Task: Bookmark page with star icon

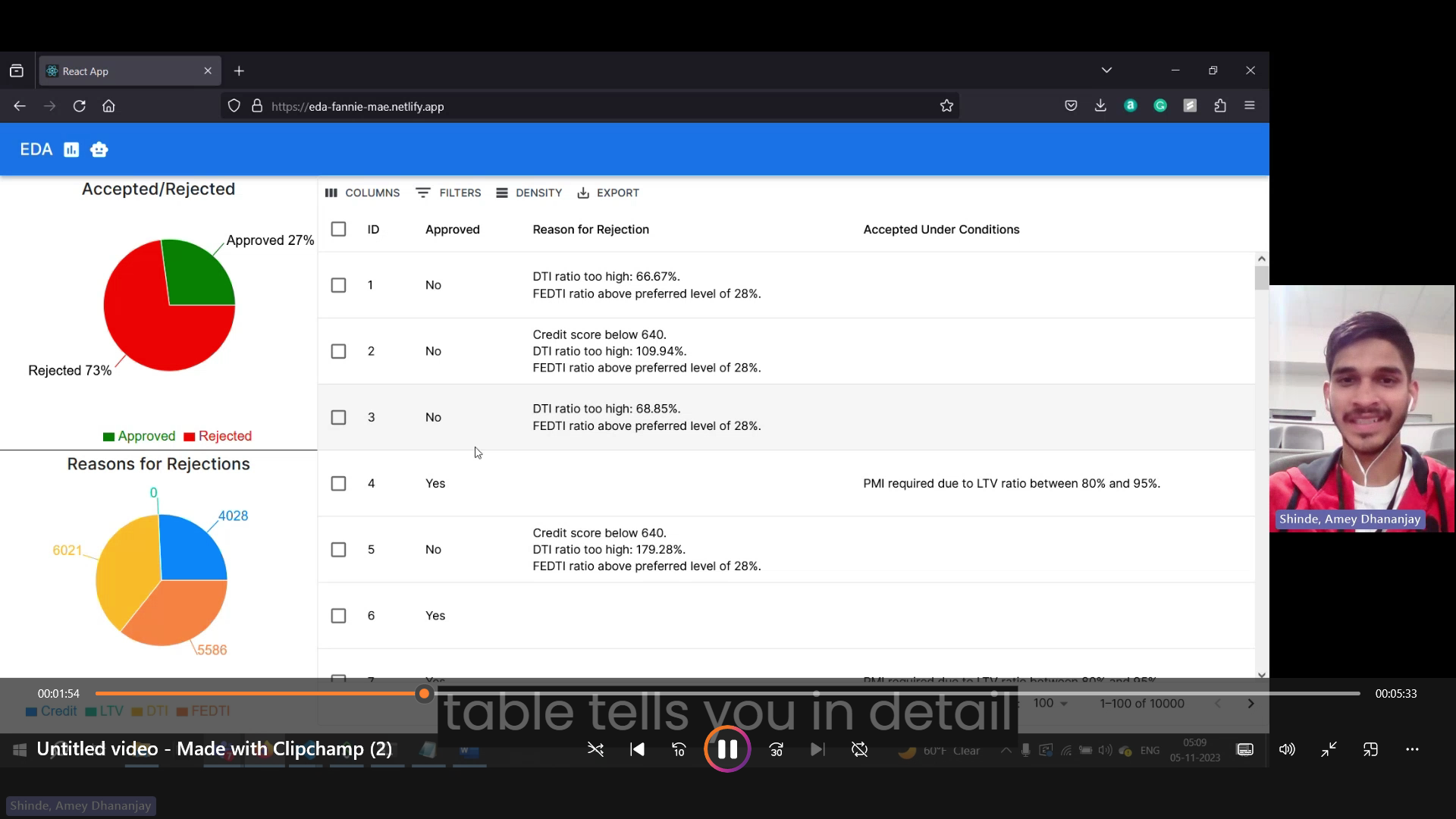Action: [946, 106]
